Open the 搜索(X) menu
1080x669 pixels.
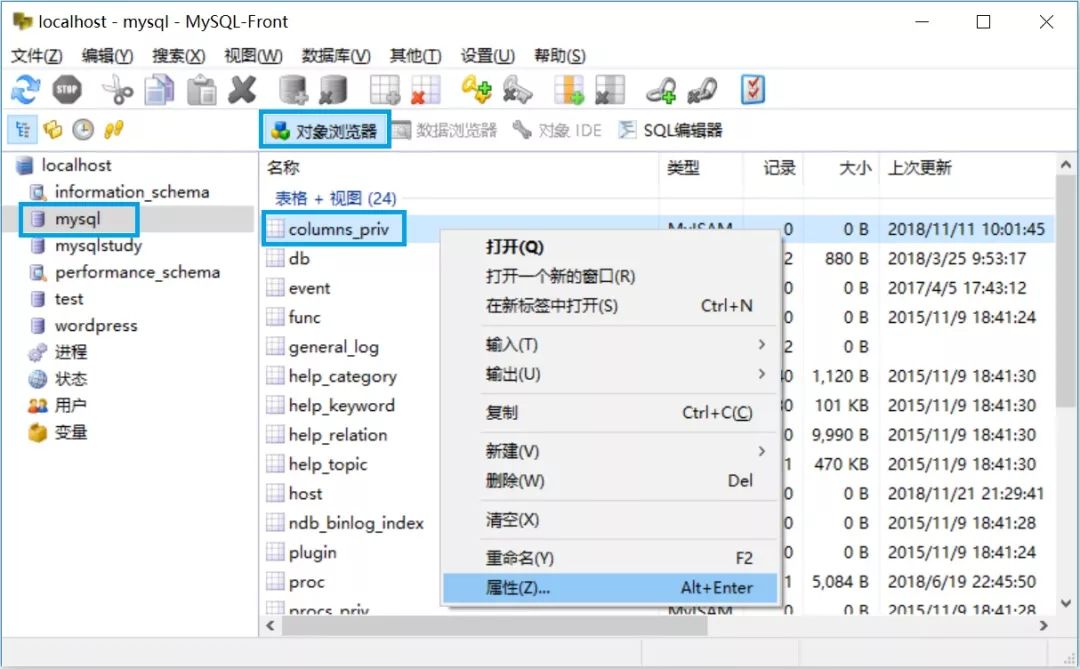point(178,56)
